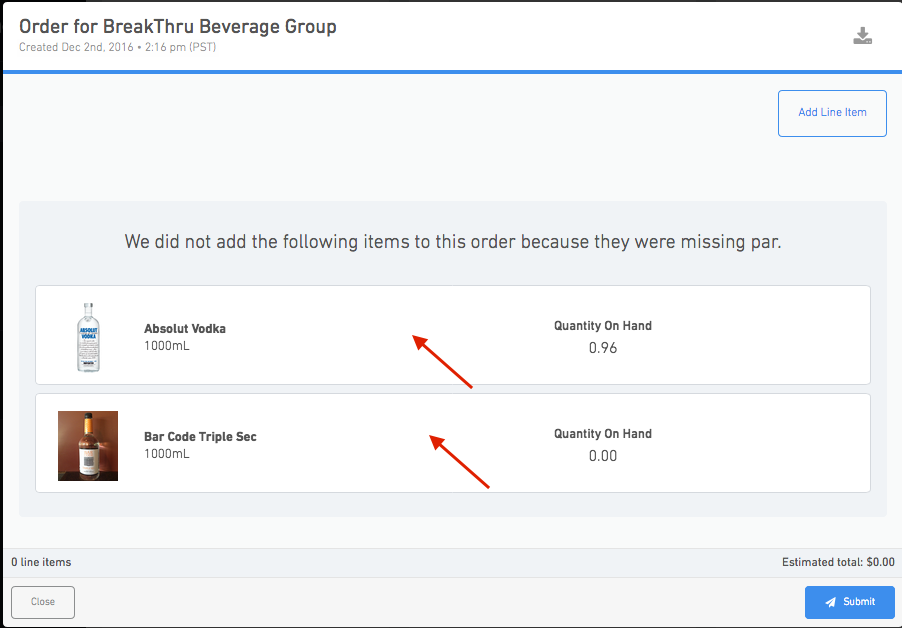Click the 0.96 quantity on hand value

603,348
